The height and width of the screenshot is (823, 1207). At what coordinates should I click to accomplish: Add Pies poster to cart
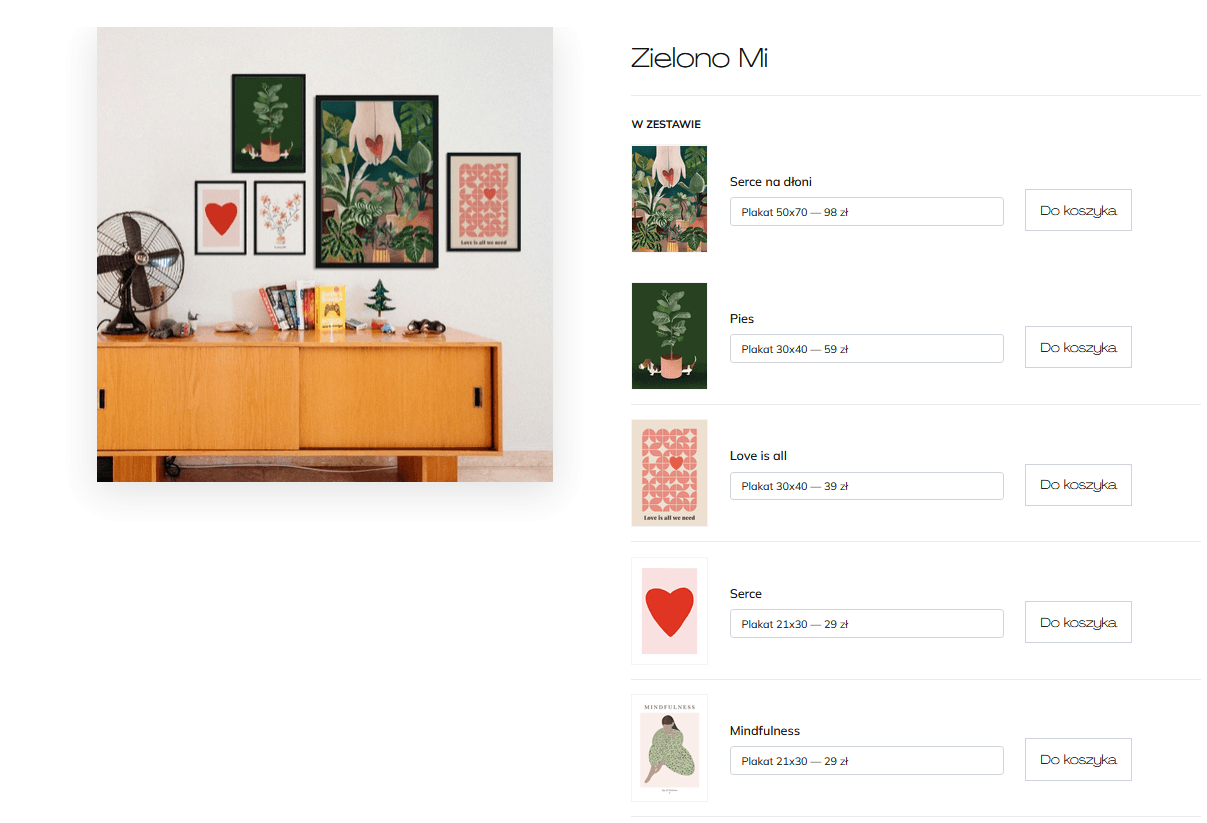click(x=1078, y=347)
